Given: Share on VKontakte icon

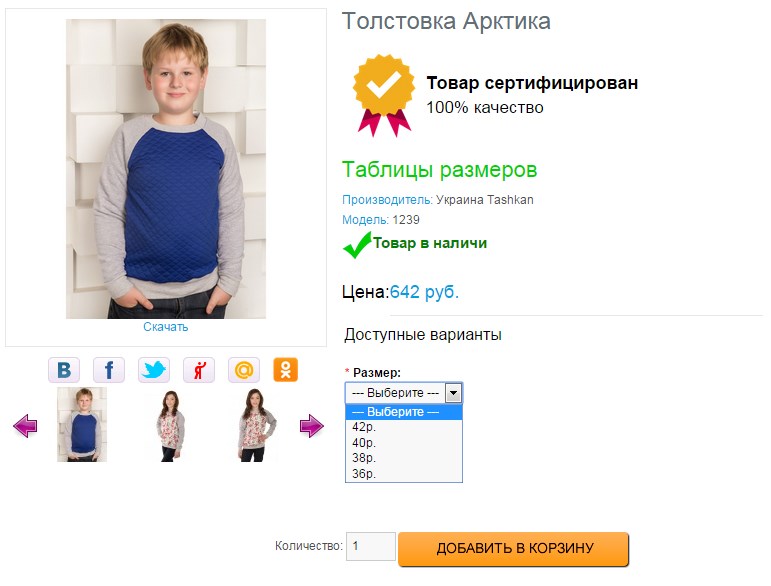Looking at the screenshot, I should coord(64,370).
